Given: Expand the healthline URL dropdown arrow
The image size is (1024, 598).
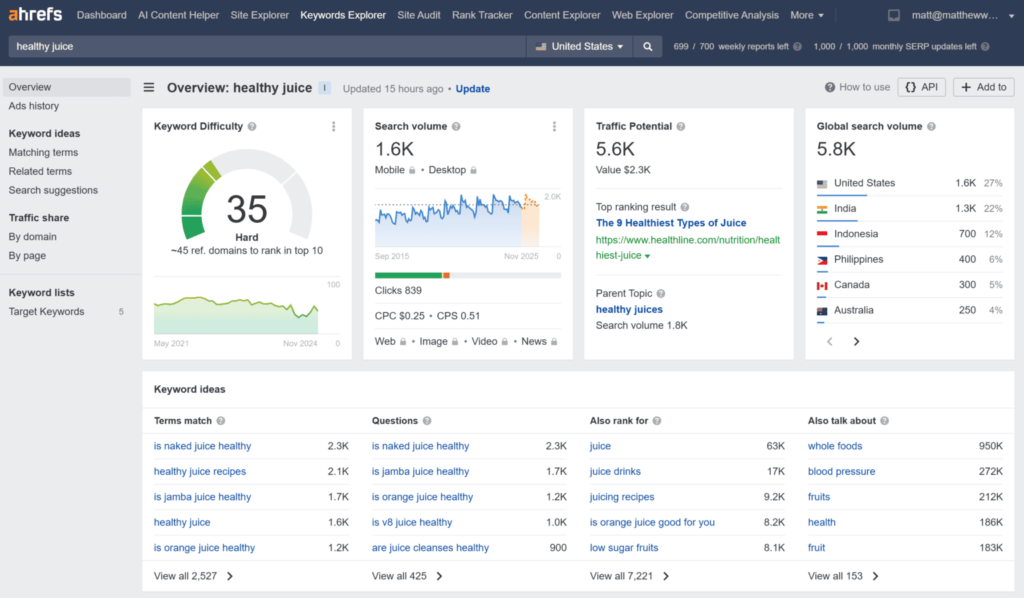Looking at the screenshot, I should 647,257.
